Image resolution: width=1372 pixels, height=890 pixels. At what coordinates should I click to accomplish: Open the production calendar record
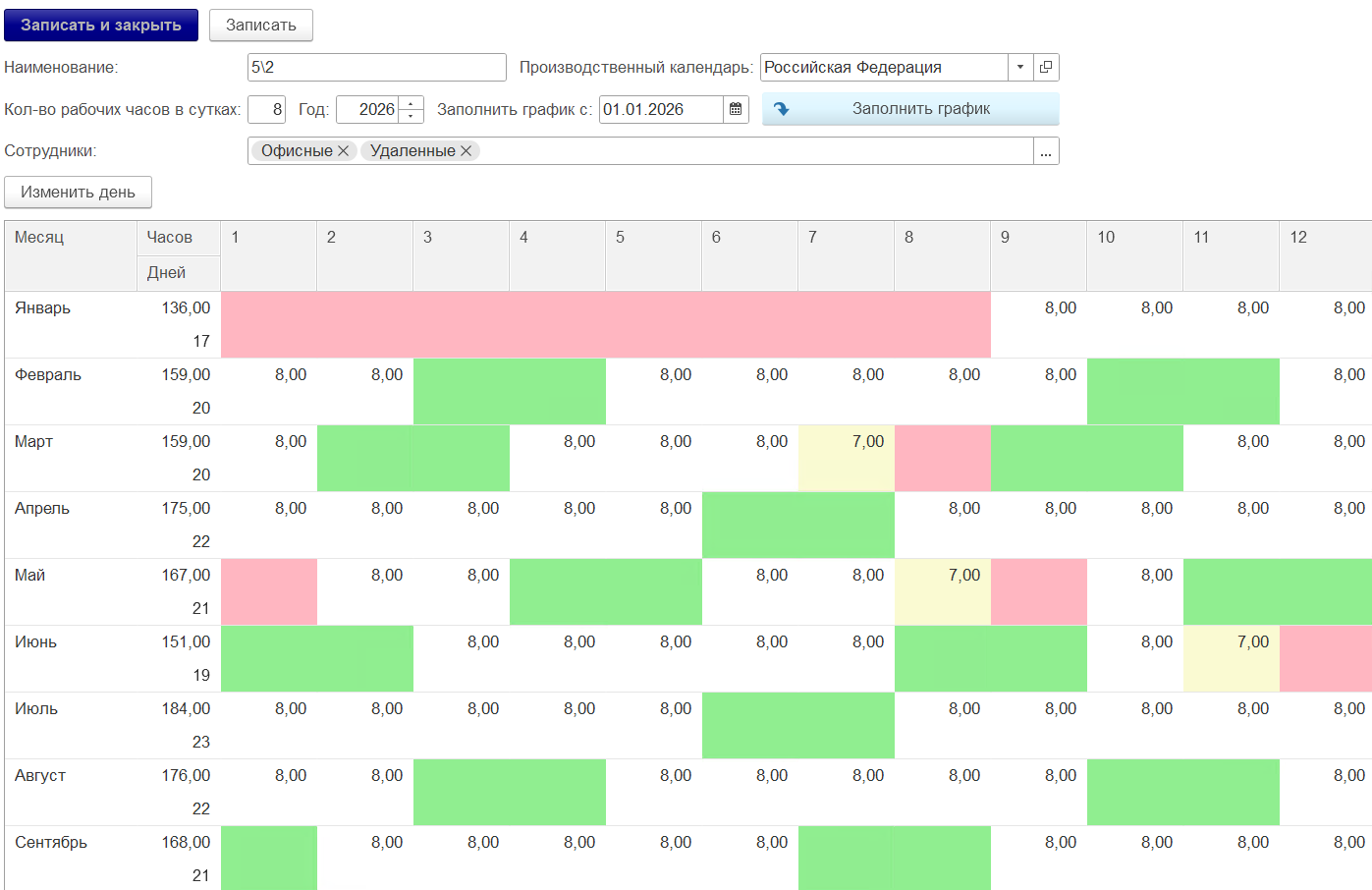1046,67
